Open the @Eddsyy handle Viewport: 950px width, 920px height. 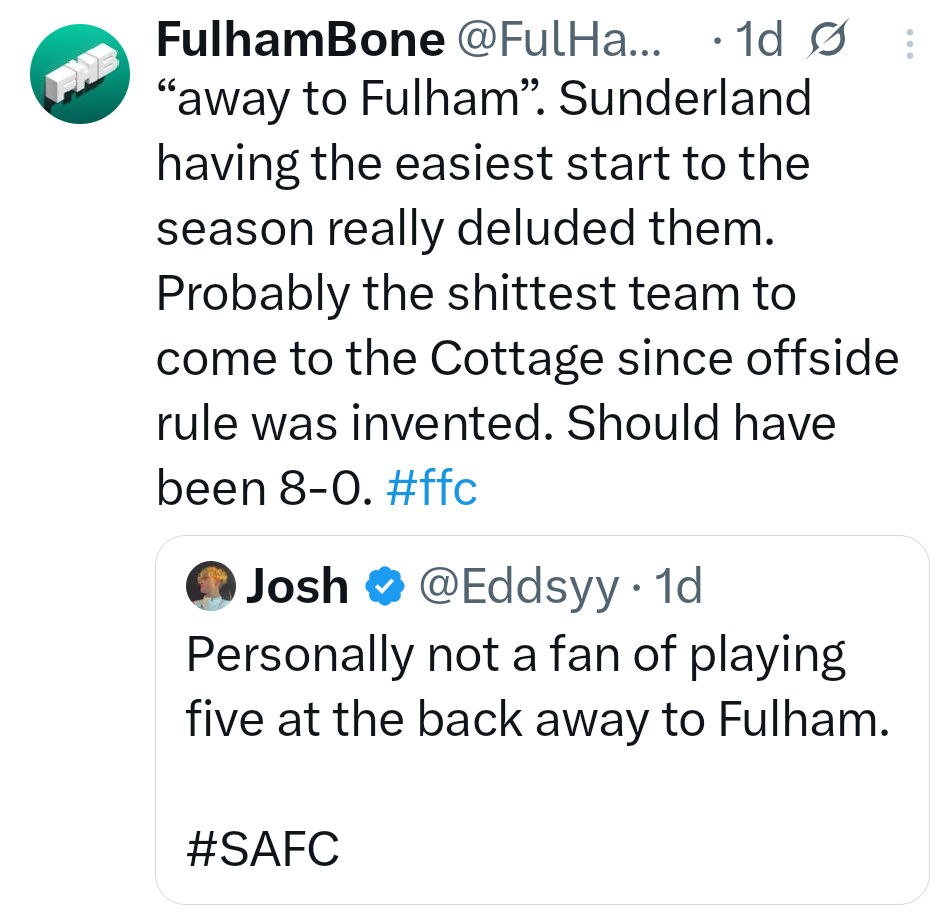[x=516, y=587]
